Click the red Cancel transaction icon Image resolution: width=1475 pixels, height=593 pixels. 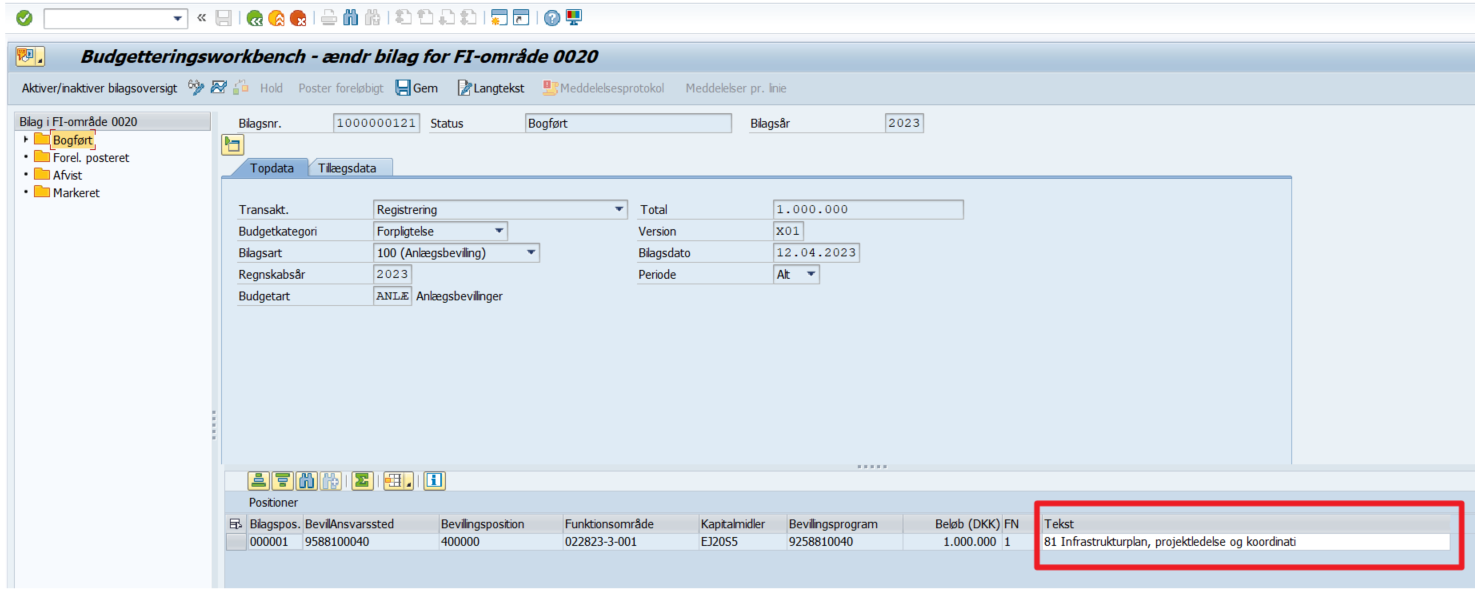click(x=297, y=18)
